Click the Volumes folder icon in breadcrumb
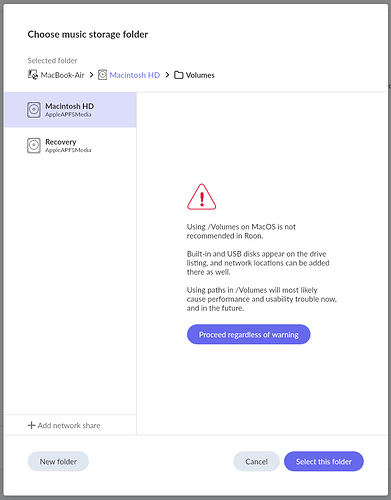 coord(179,75)
